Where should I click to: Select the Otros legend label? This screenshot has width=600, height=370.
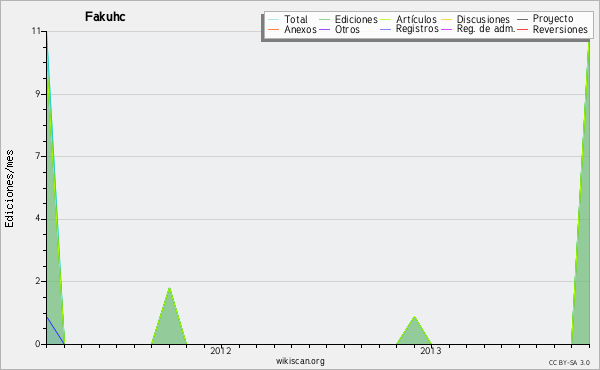pos(339,29)
